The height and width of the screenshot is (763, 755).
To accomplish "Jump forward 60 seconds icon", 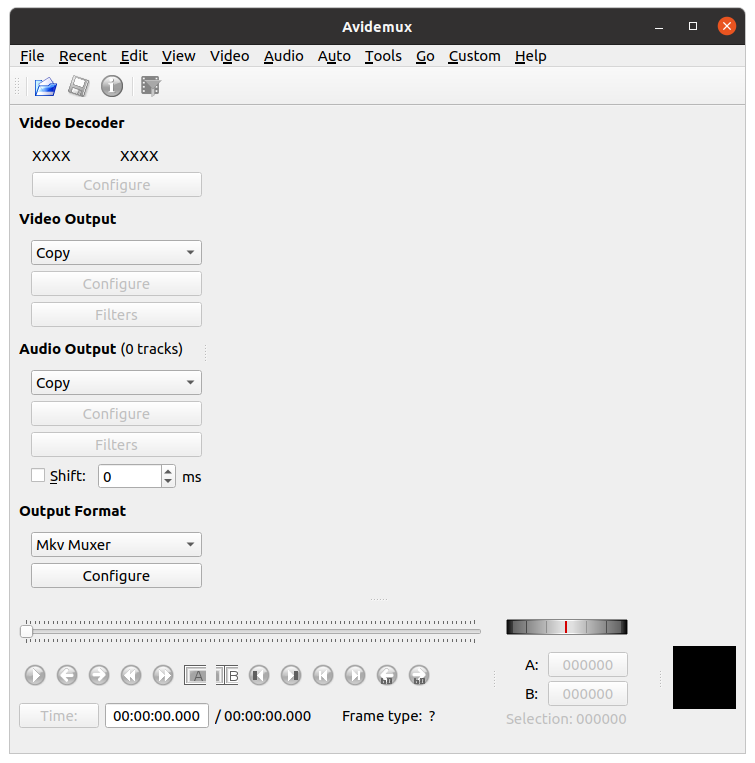I will pos(419,675).
